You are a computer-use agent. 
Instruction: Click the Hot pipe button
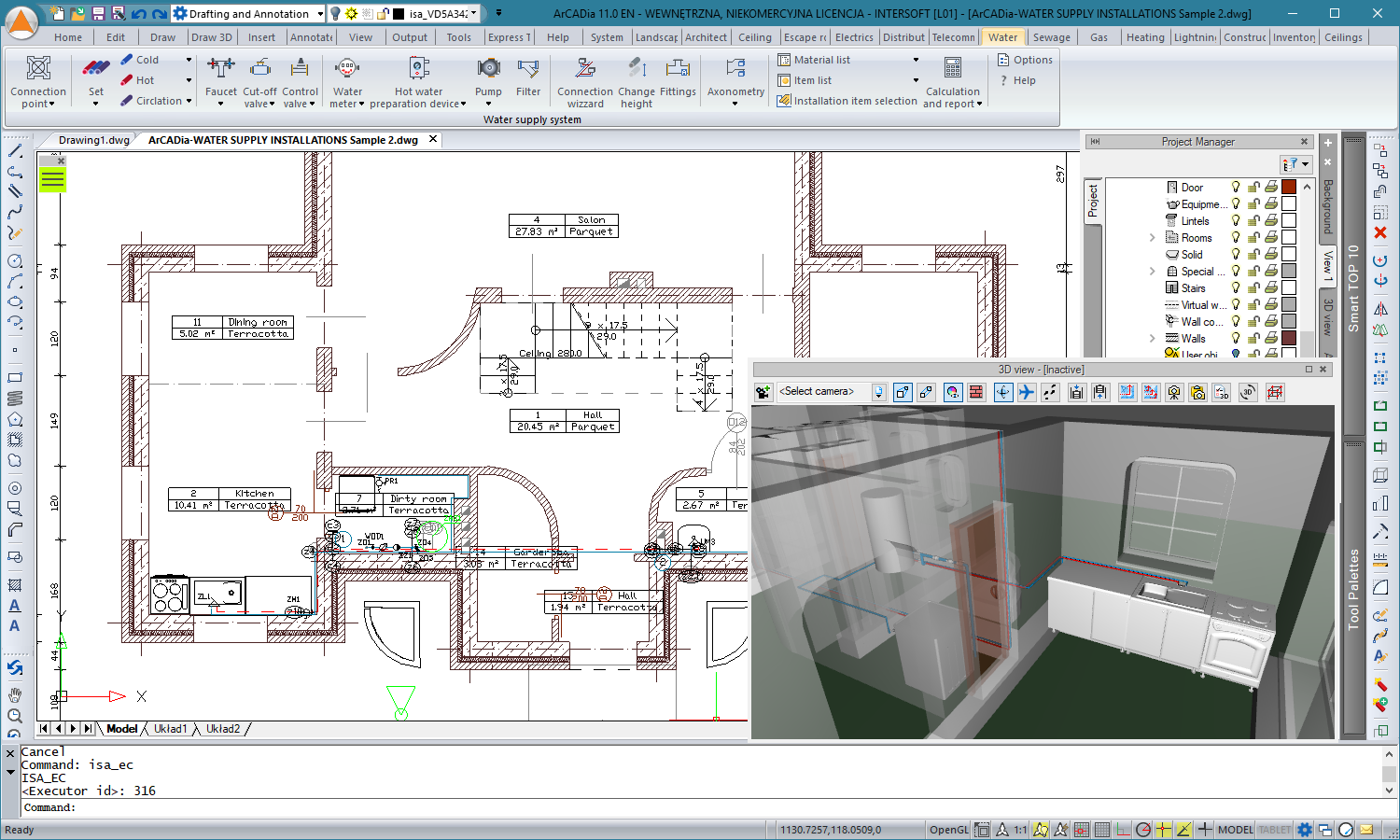(137, 80)
